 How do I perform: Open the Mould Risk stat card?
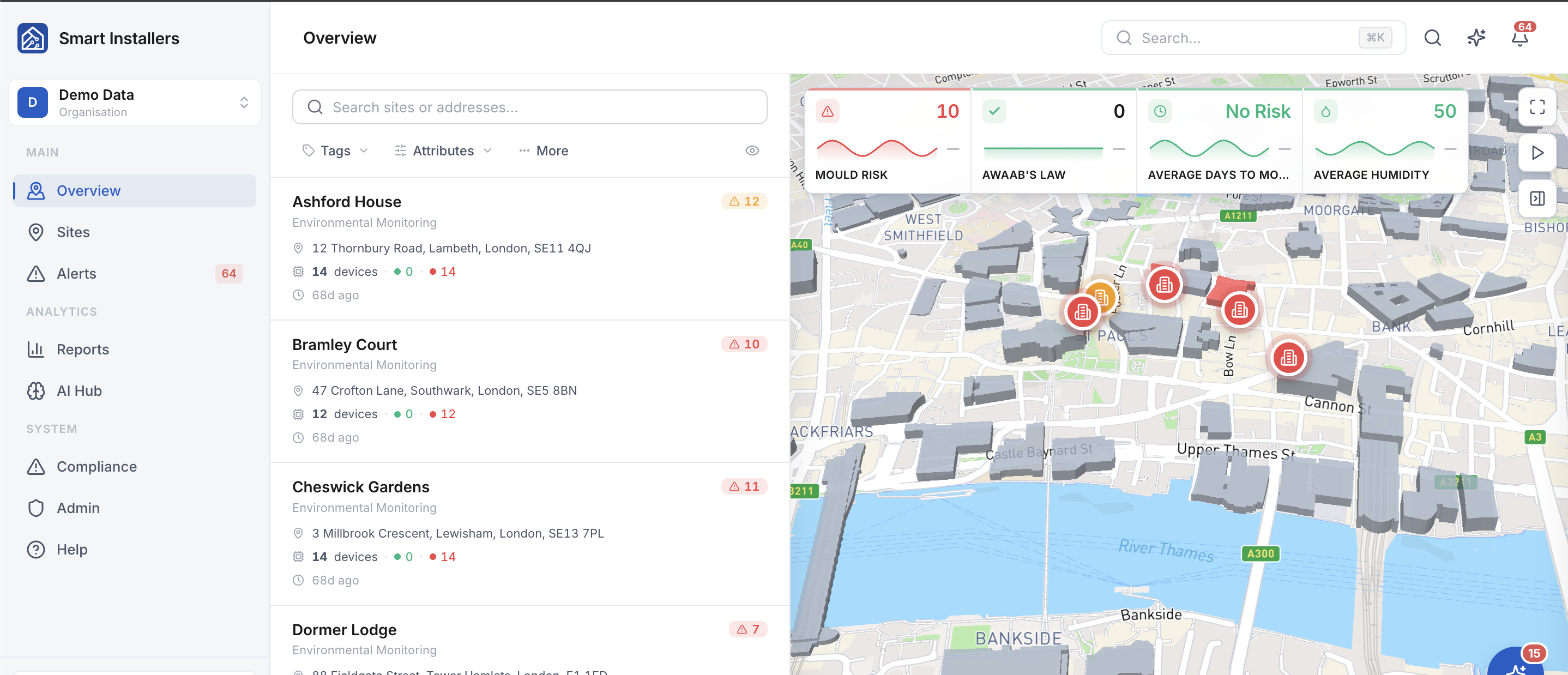click(888, 141)
